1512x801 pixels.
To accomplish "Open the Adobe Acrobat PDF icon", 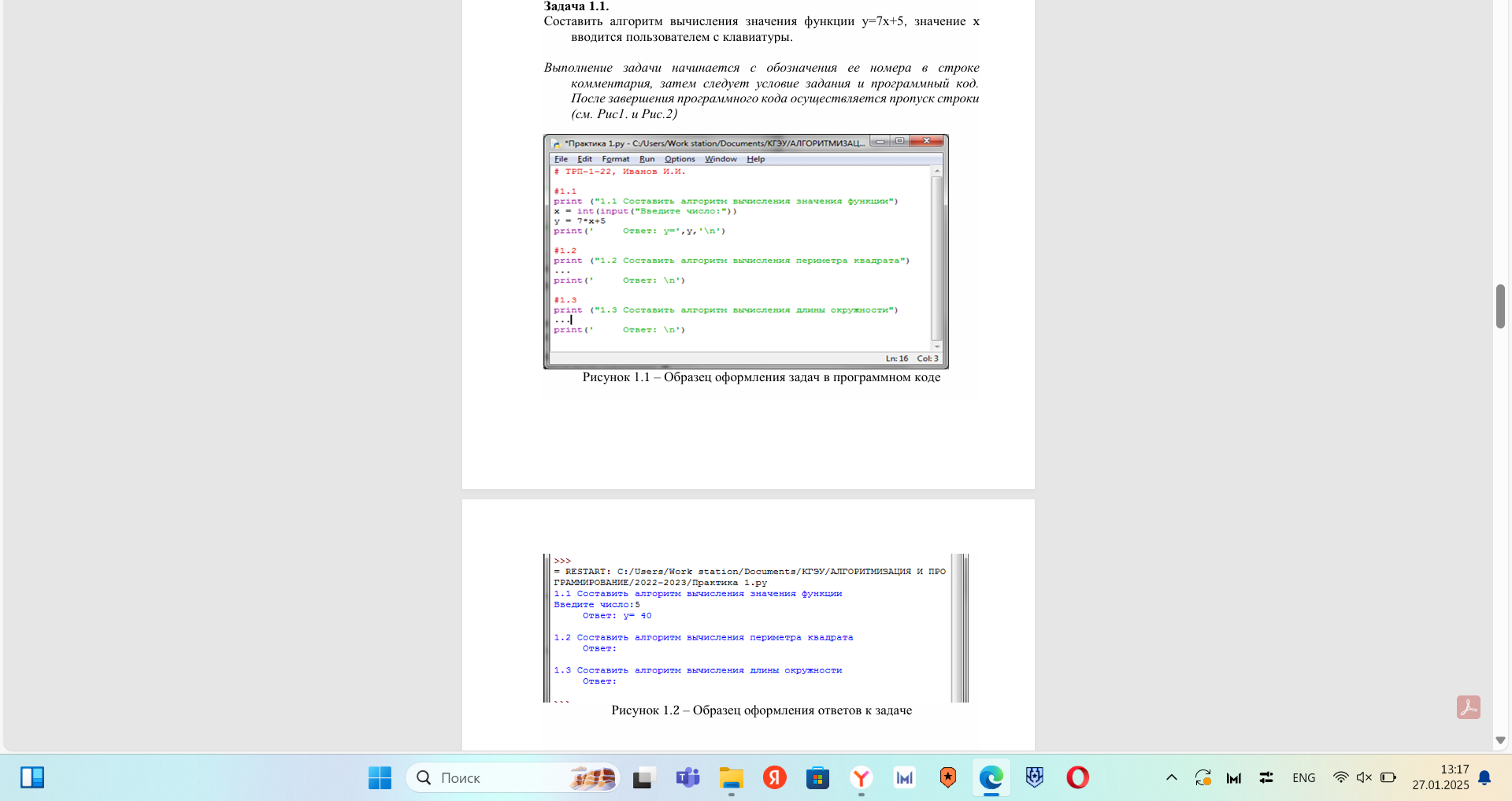I will [x=1468, y=707].
